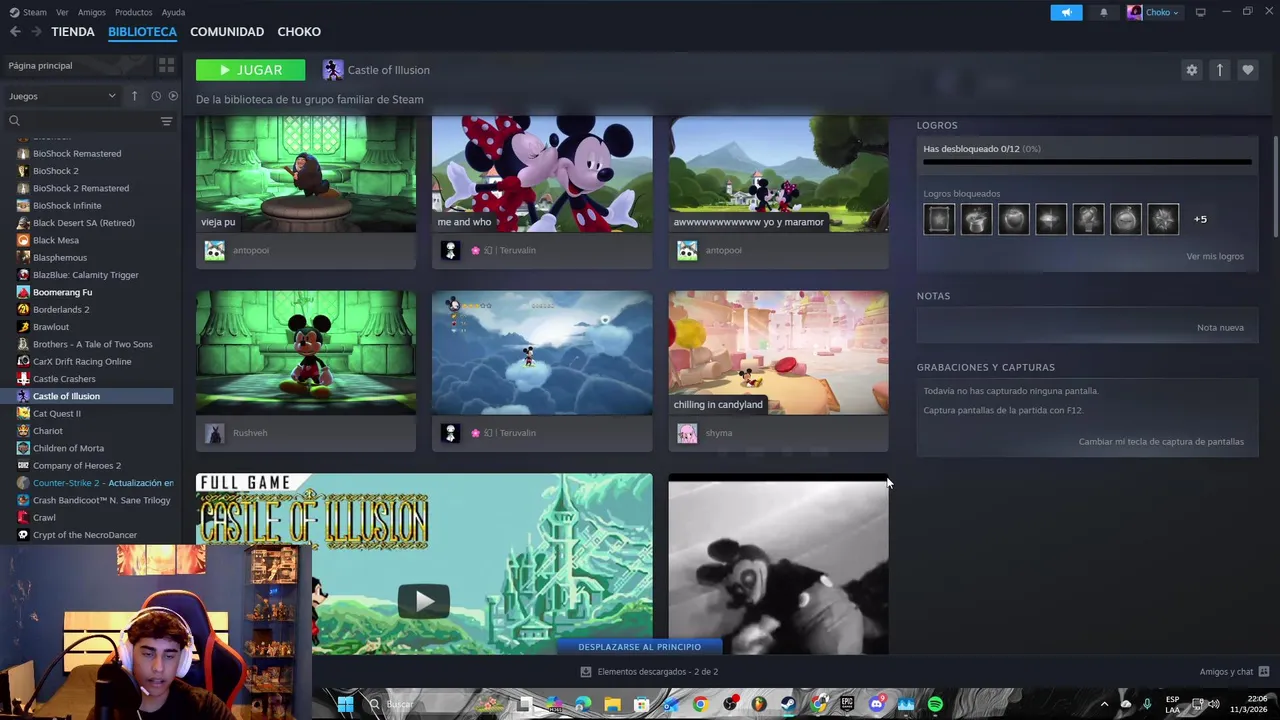This screenshot has height=720, width=1280.
Task: Add game to favorites with heart icon
Action: pyautogui.click(x=1247, y=70)
